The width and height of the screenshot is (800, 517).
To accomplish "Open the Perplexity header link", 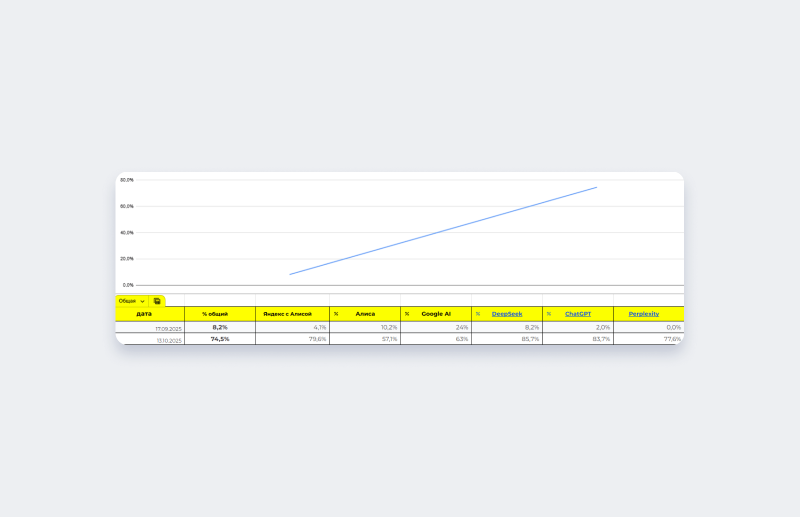I will 644,314.
